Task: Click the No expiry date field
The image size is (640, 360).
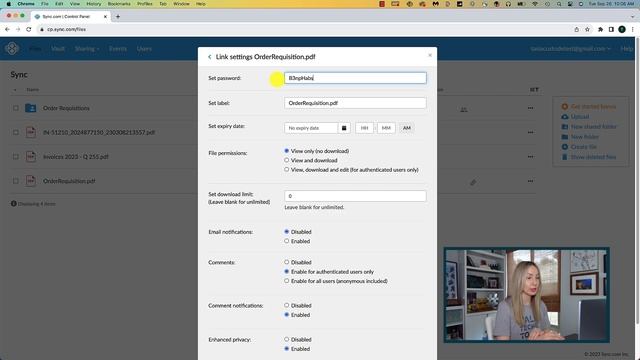Action: coord(311,128)
